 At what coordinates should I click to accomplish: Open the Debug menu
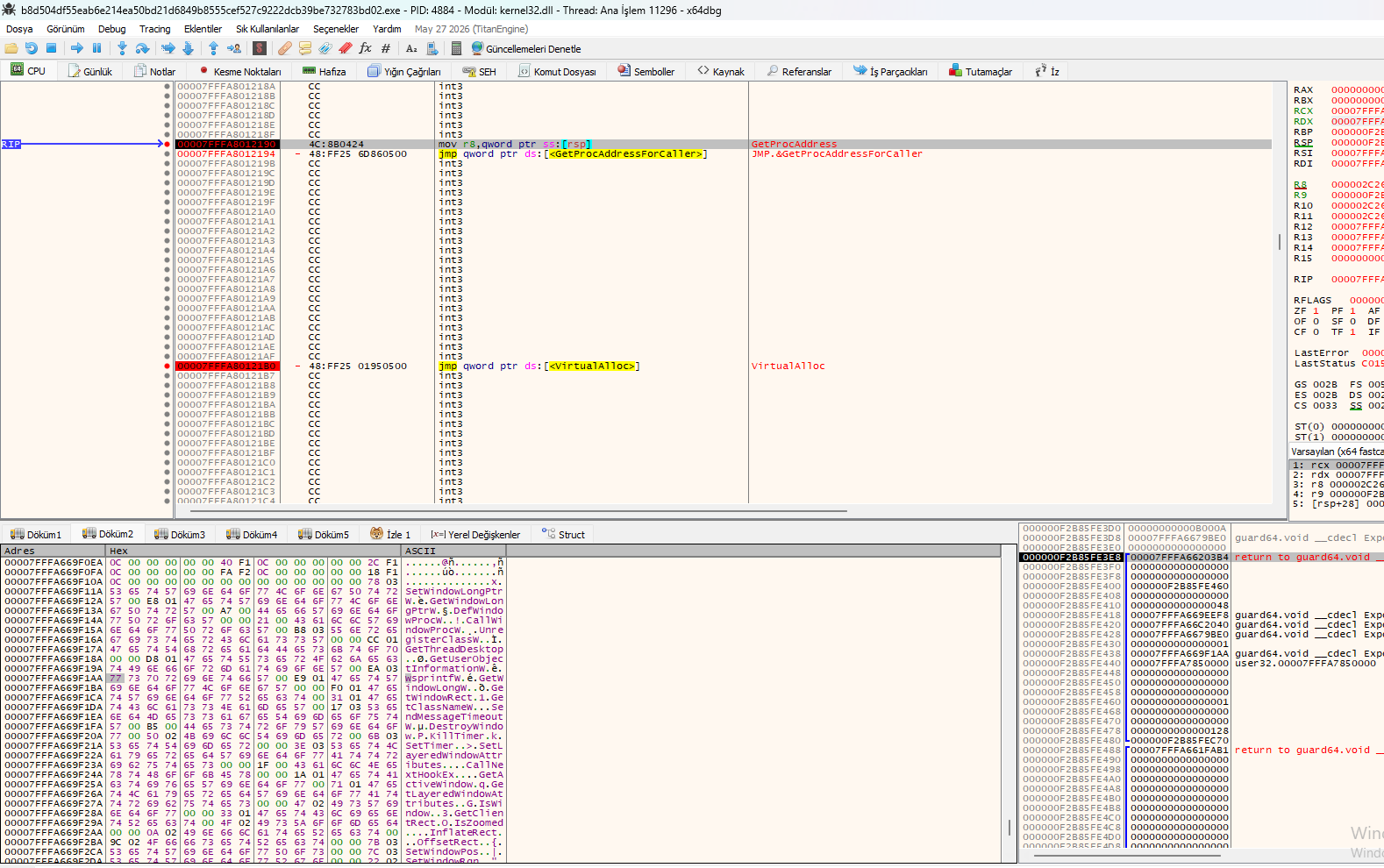112,29
